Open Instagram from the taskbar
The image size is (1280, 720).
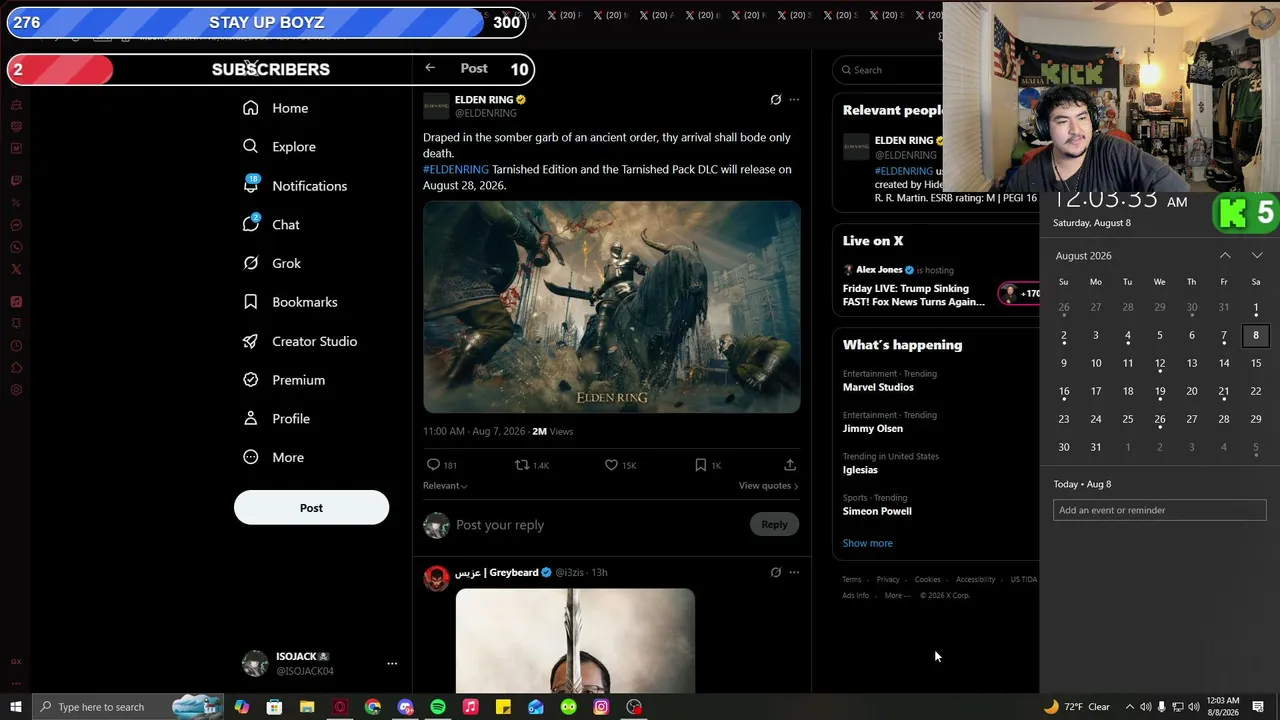click(x=601, y=707)
